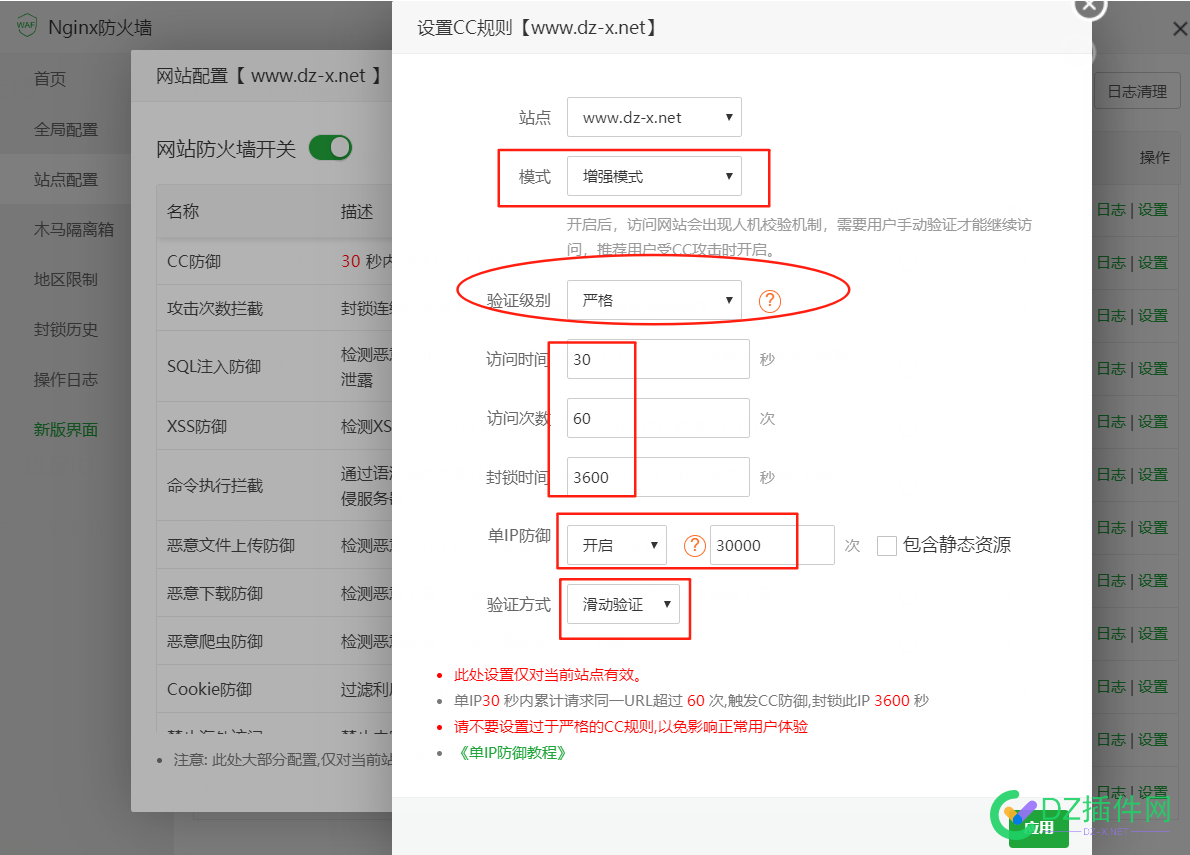Click the 访问次数 input field
The image size is (1190, 855).
(x=658, y=418)
